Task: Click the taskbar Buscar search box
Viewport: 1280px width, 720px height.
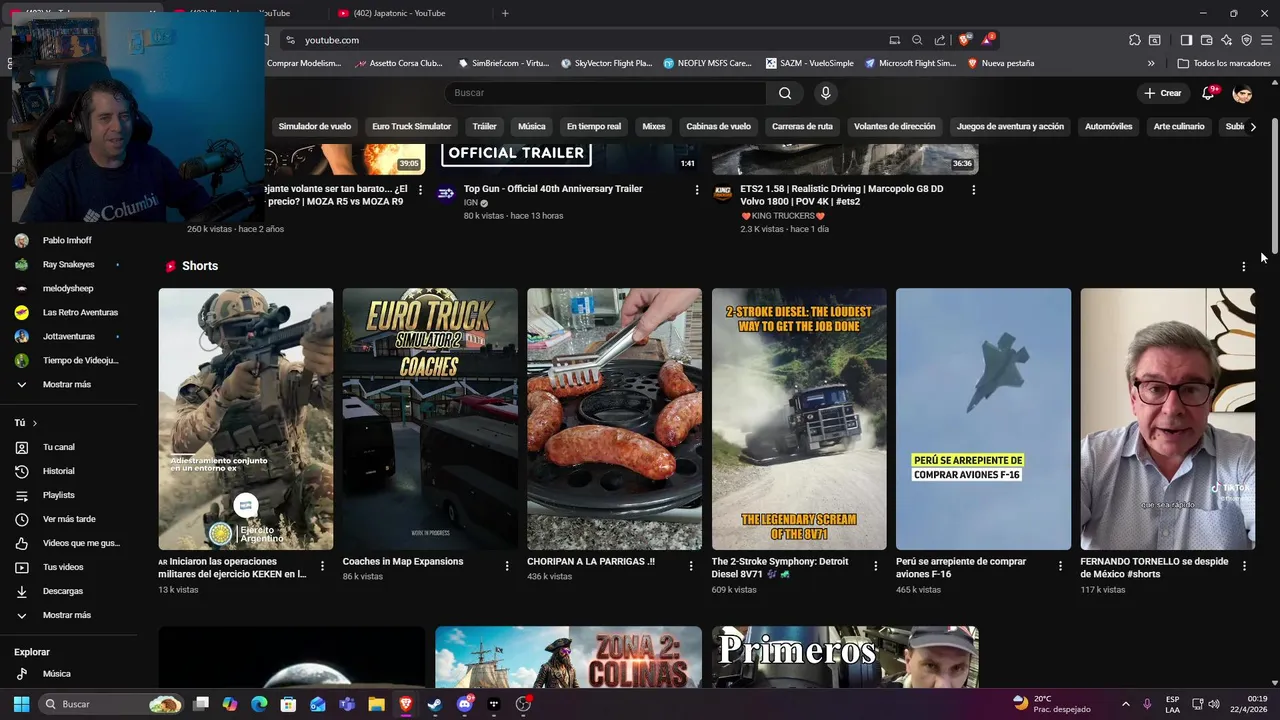Action: click(x=111, y=704)
